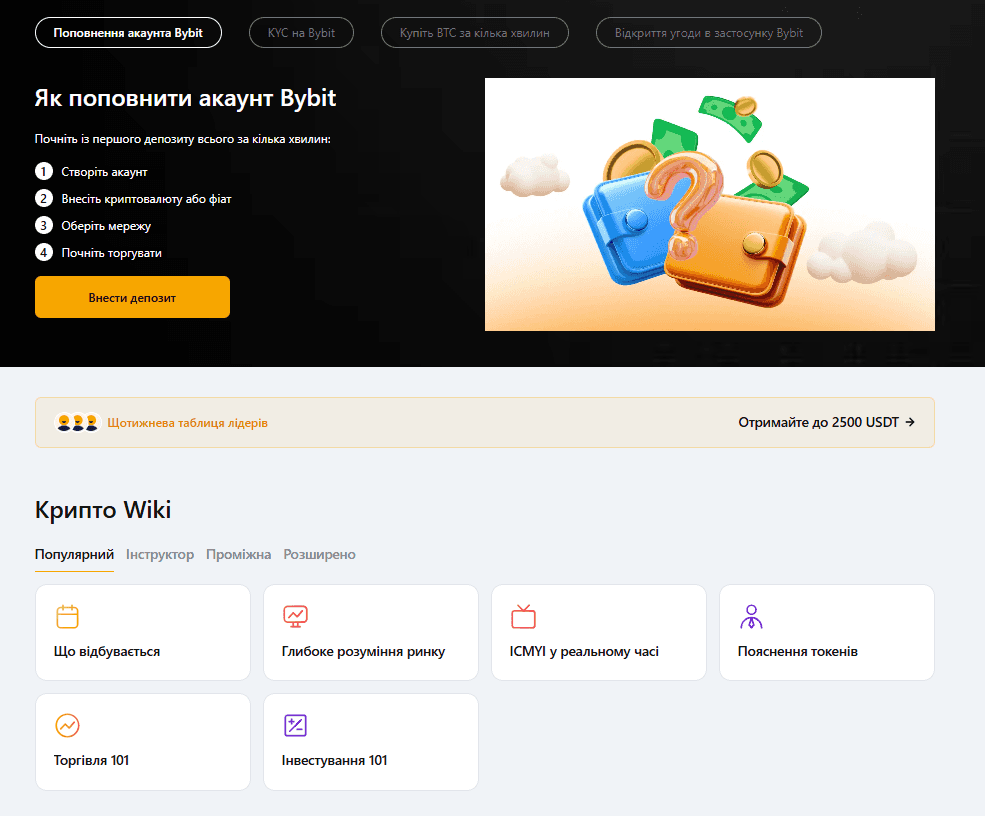Open Щотижнева таблиця лідерів link
The width and height of the screenshot is (985, 816).
click(x=187, y=423)
